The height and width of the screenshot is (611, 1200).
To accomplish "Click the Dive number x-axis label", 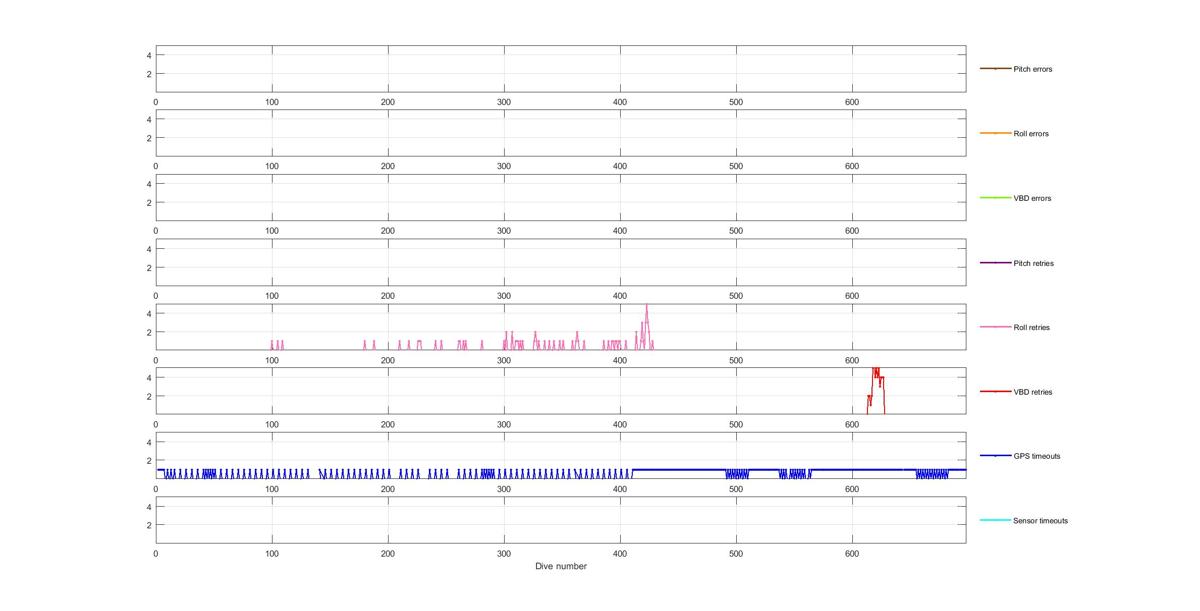I will coord(561,566).
